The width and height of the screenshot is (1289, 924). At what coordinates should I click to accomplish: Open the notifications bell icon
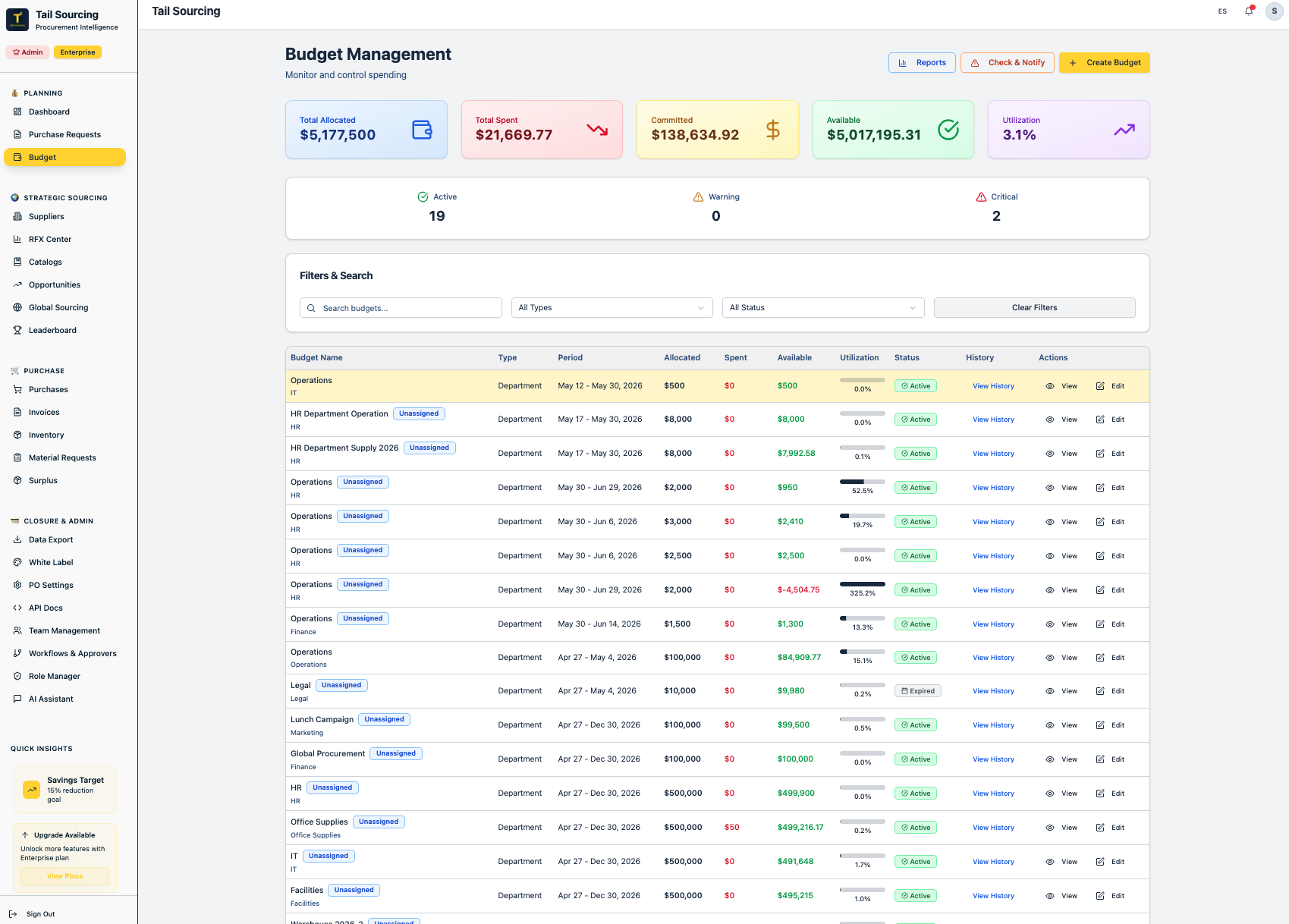[x=1249, y=11]
